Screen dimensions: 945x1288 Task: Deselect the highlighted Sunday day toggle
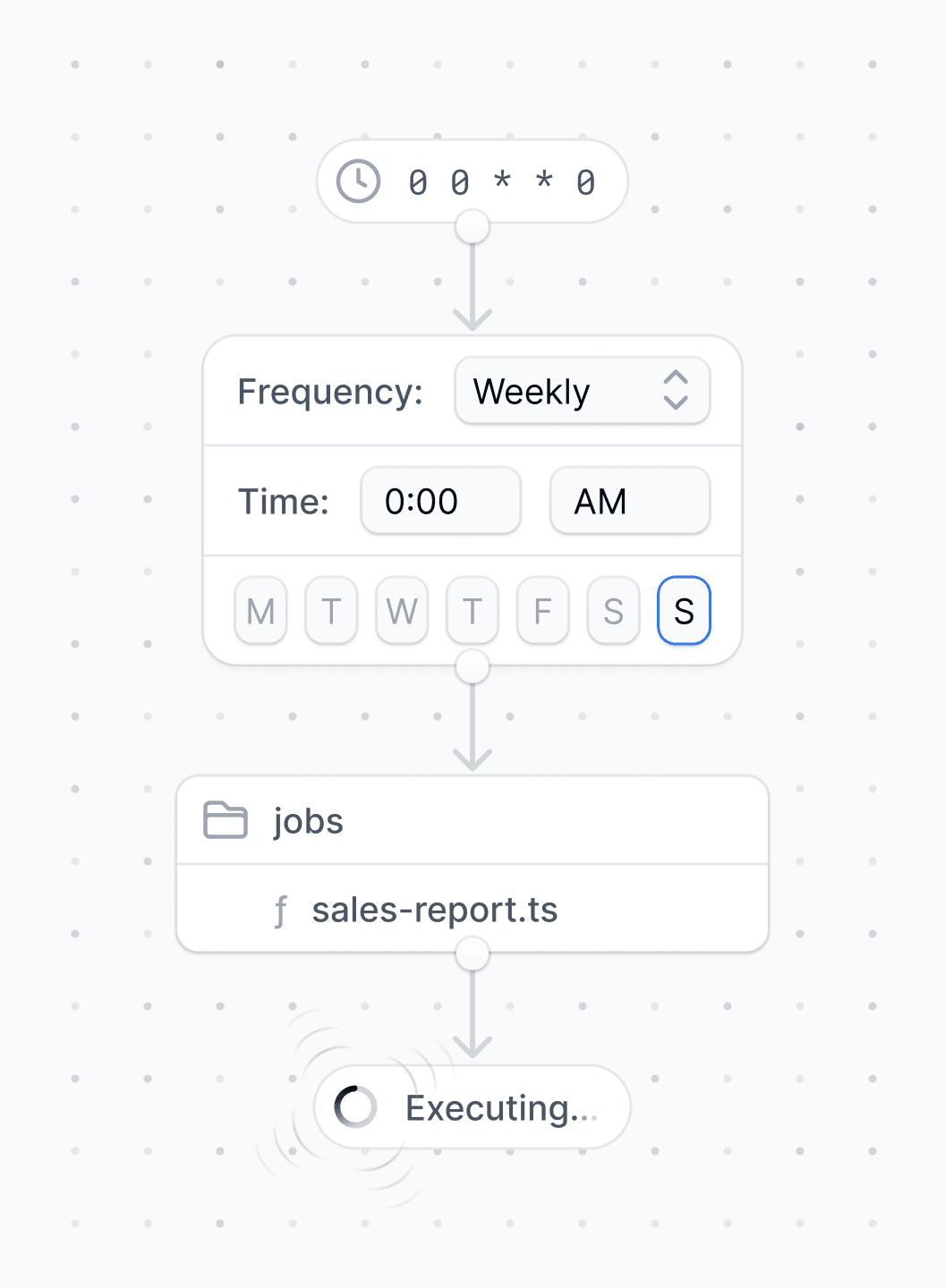pyautogui.click(x=685, y=611)
